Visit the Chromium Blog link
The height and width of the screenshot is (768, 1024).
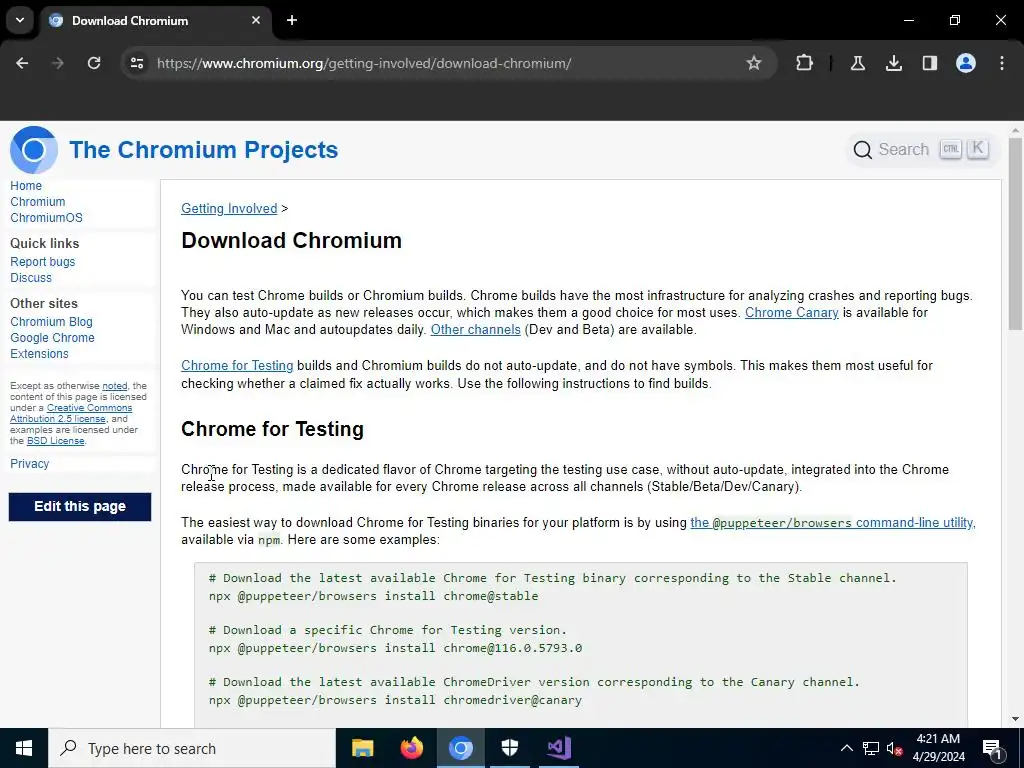point(52,322)
